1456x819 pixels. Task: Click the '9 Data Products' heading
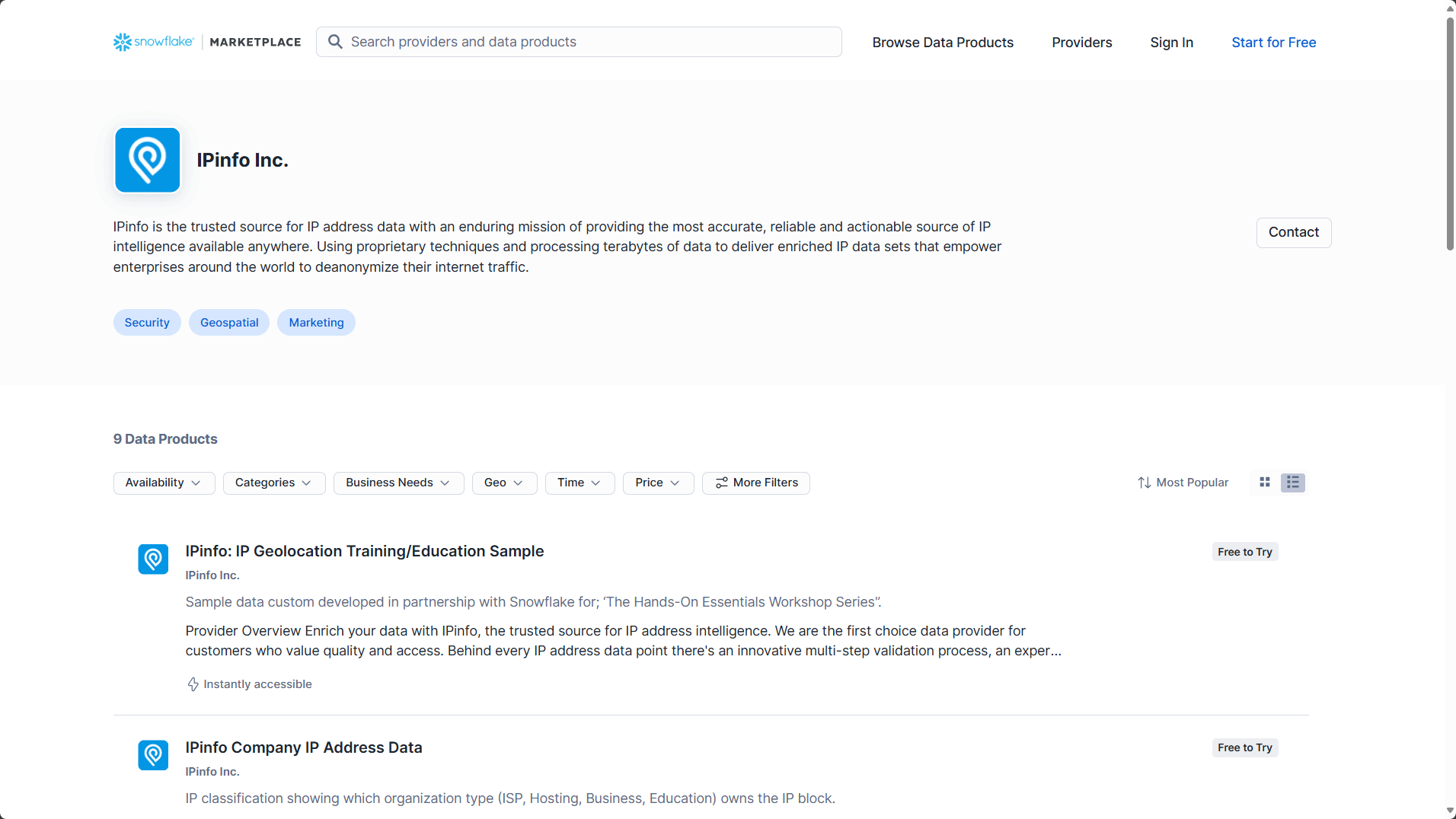click(165, 439)
